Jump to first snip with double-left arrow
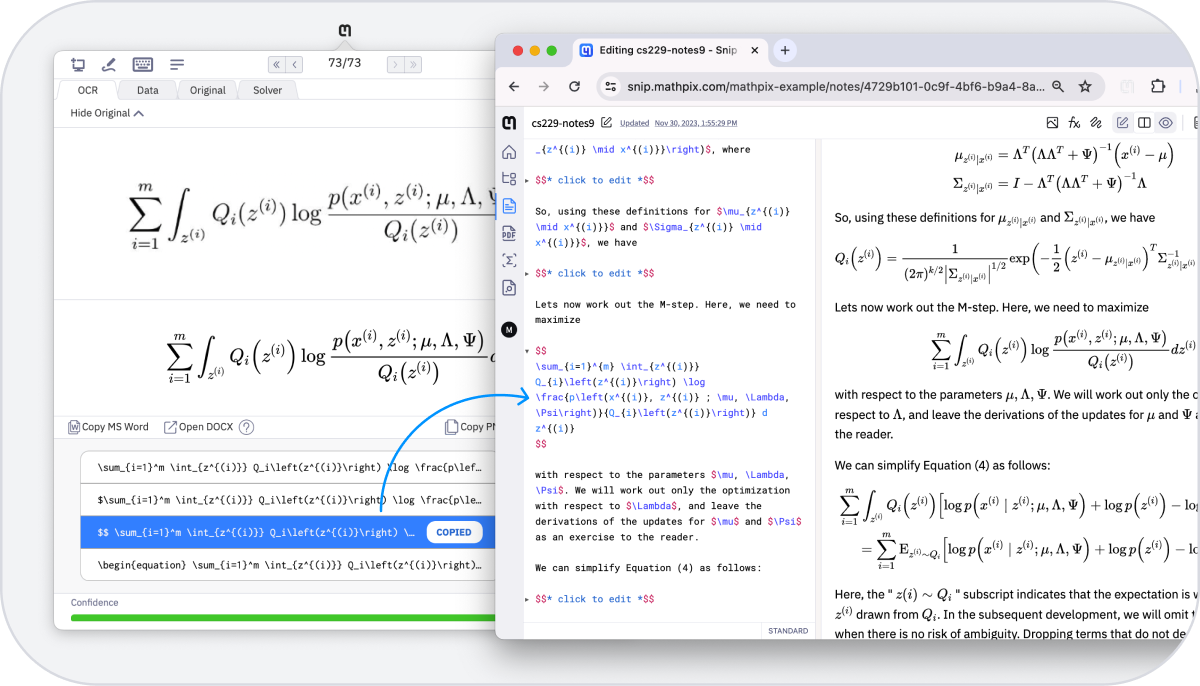The width and height of the screenshot is (1200, 686). click(x=277, y=64)
